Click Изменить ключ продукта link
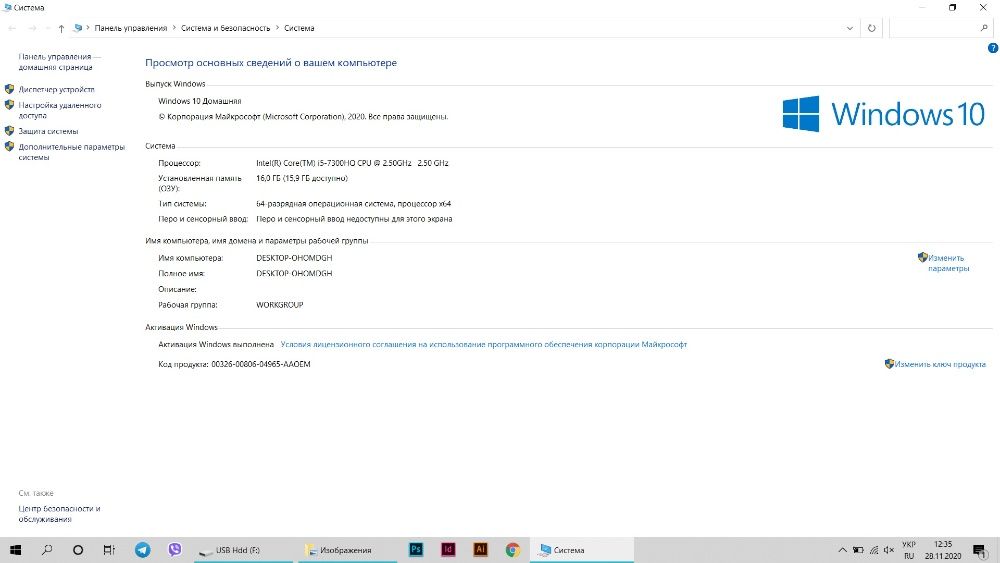The image size is (1000, 563). 940,364
